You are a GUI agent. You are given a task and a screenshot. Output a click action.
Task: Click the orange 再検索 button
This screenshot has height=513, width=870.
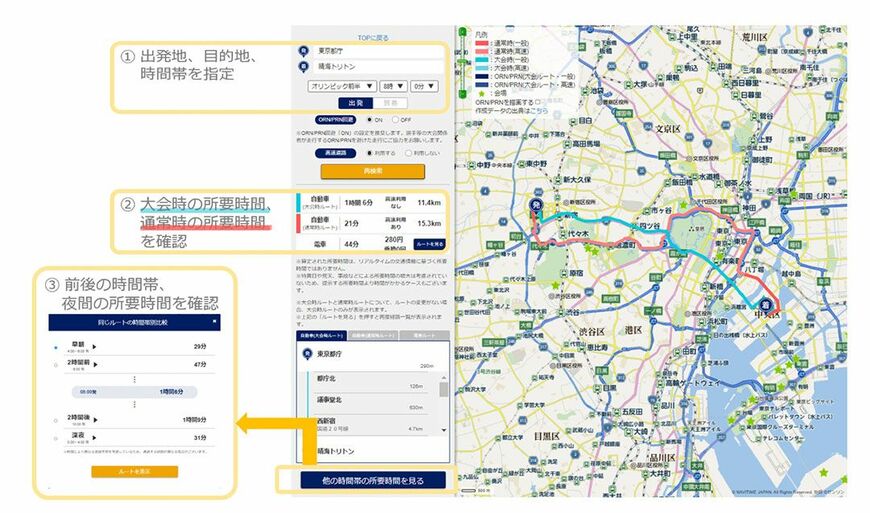tap(372, 171)
